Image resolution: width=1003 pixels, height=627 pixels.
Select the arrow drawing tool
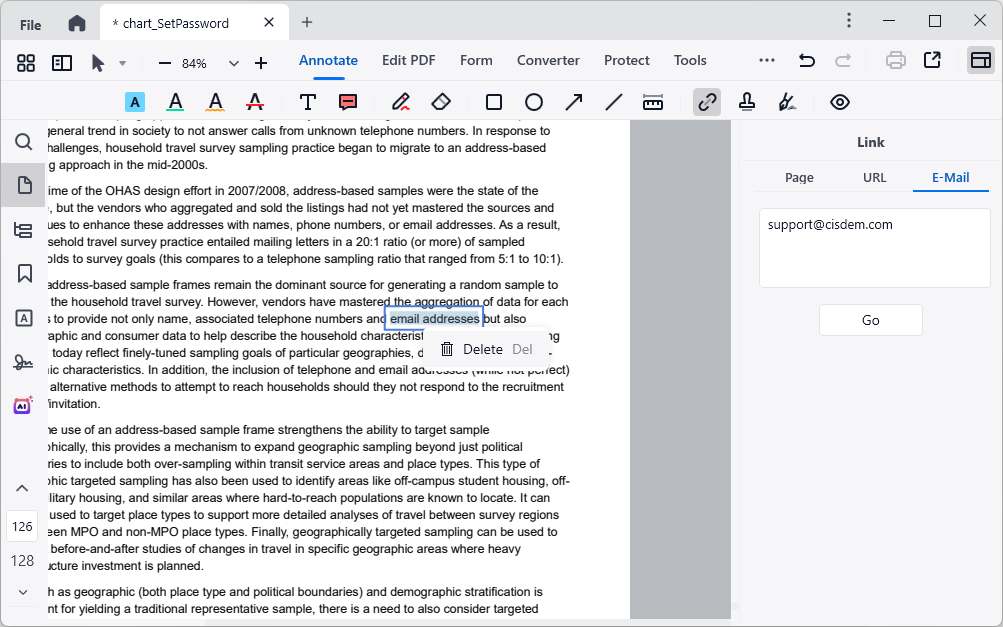tap(574, 102)
